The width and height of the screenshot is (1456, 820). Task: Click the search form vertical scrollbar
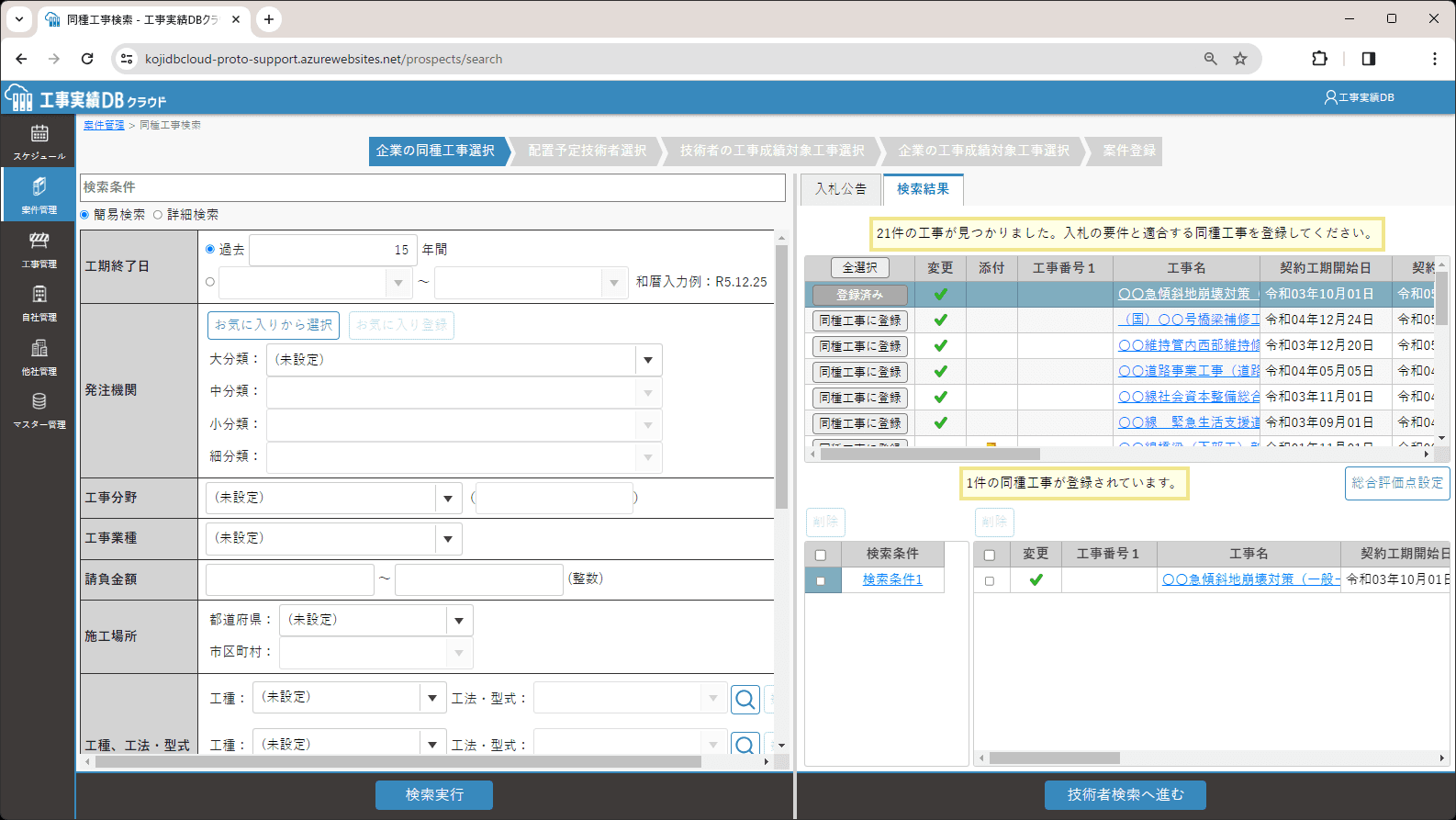coord(781,376)
